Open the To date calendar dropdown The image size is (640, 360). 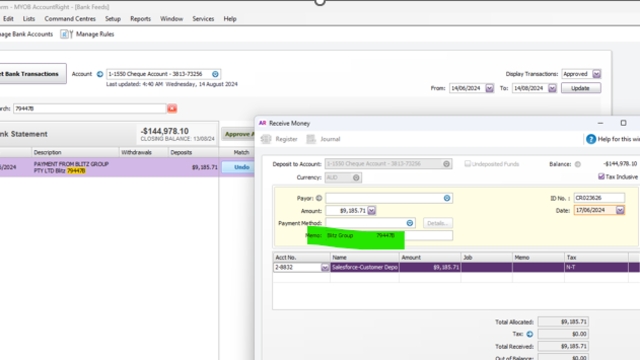click(x=552, y=88)
